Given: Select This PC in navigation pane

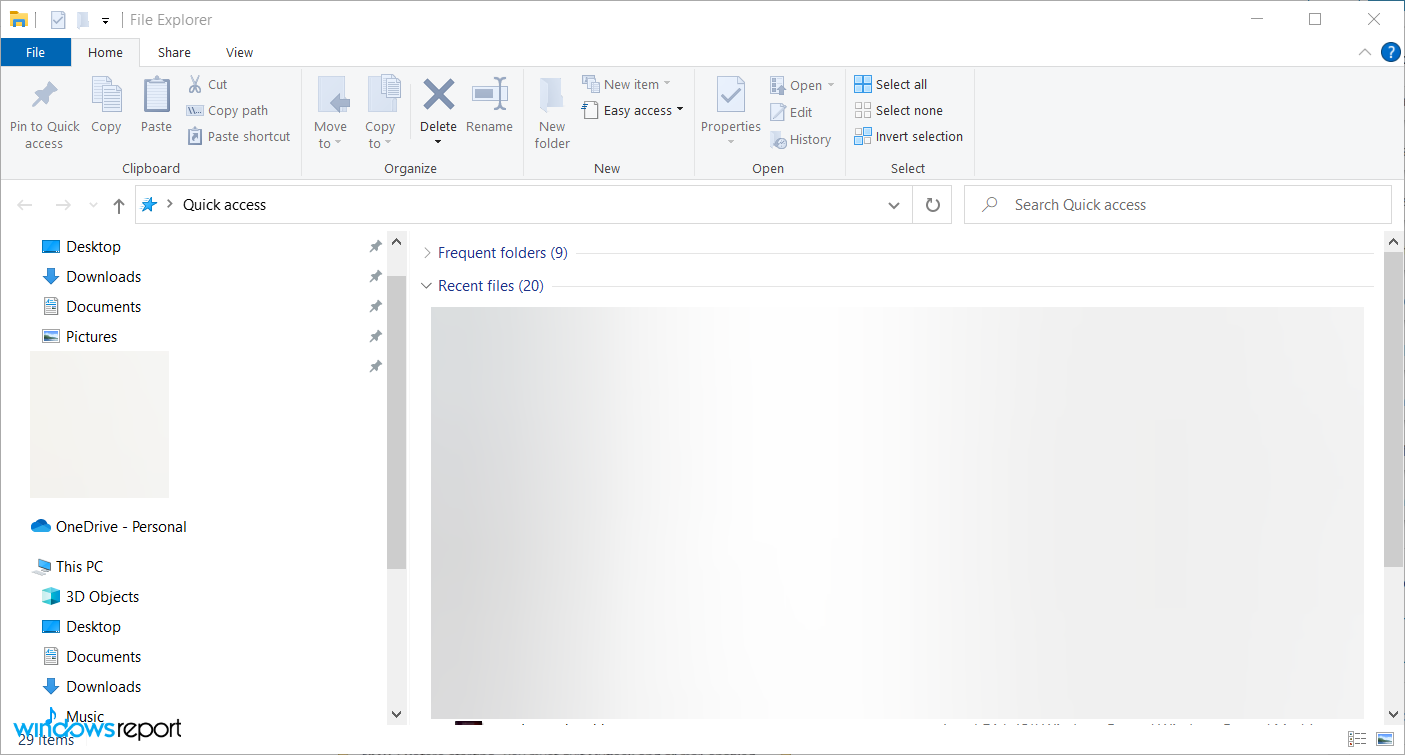Looking at the screenshot, I should point(79,567).
